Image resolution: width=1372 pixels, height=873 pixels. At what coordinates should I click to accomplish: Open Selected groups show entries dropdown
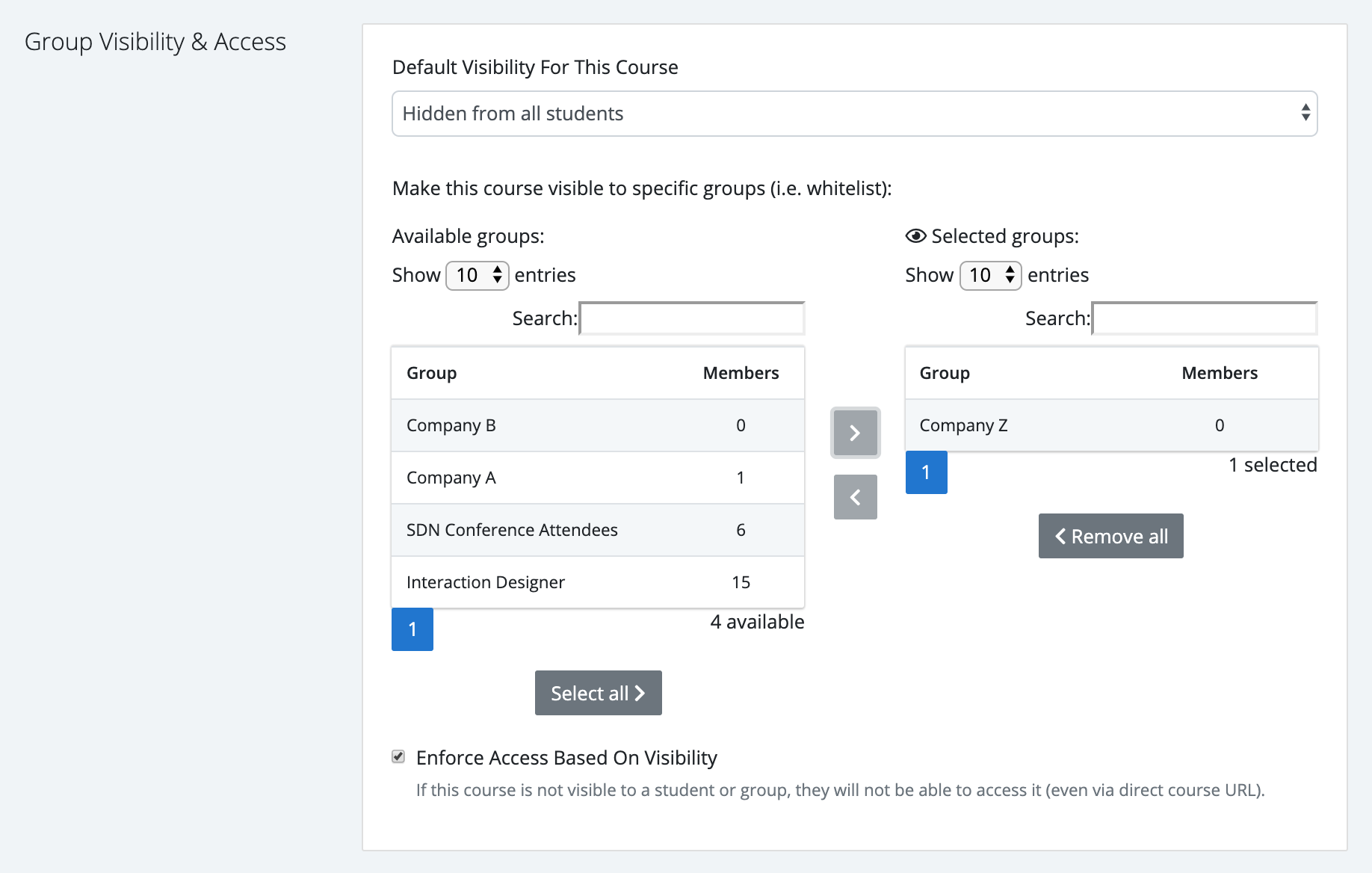tap(990, 276)
